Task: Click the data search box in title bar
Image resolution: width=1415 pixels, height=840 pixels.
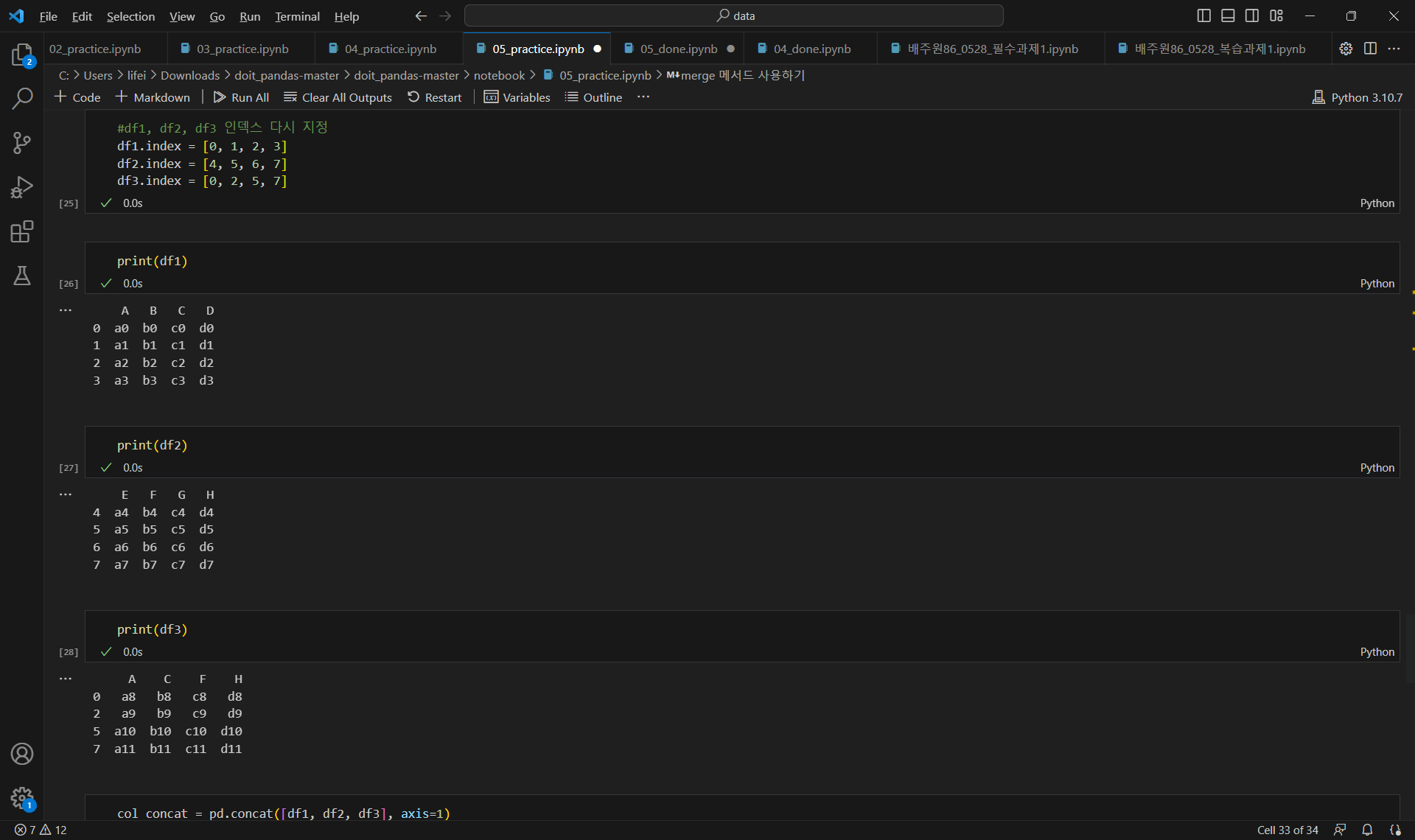Action: [x=734, y=15]
